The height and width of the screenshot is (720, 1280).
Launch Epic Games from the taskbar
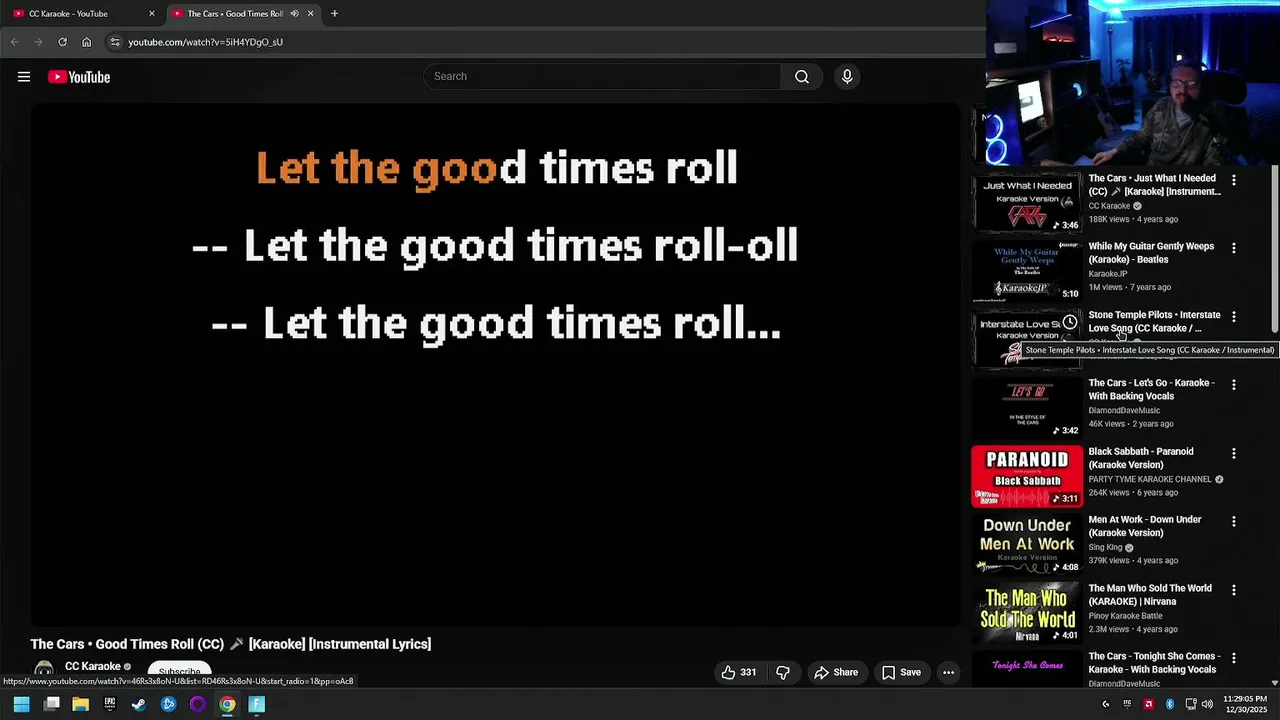[x=110, y=704]
